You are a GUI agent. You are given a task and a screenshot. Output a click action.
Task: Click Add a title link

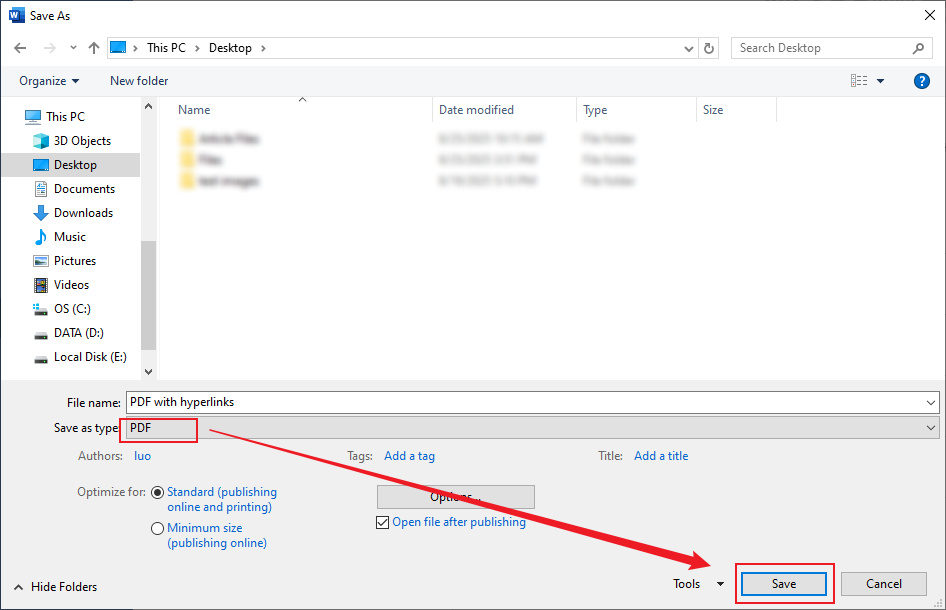coord(661,455)
